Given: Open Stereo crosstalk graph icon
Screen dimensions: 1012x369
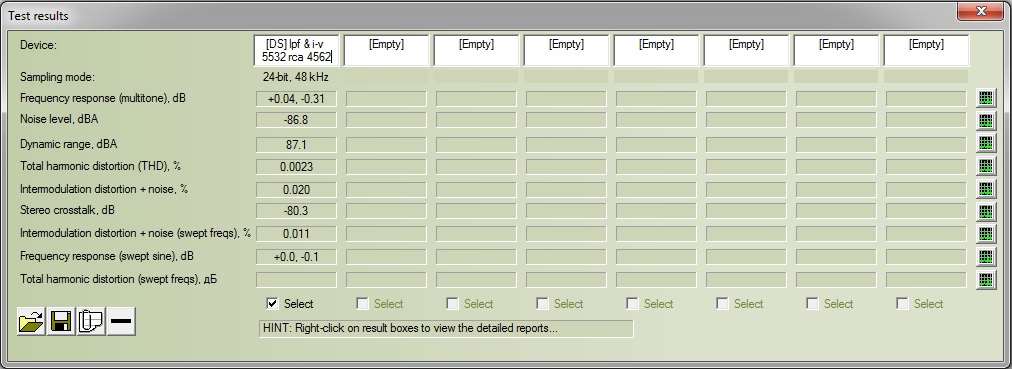Looking at the screenshot, I should click(986, 211).
